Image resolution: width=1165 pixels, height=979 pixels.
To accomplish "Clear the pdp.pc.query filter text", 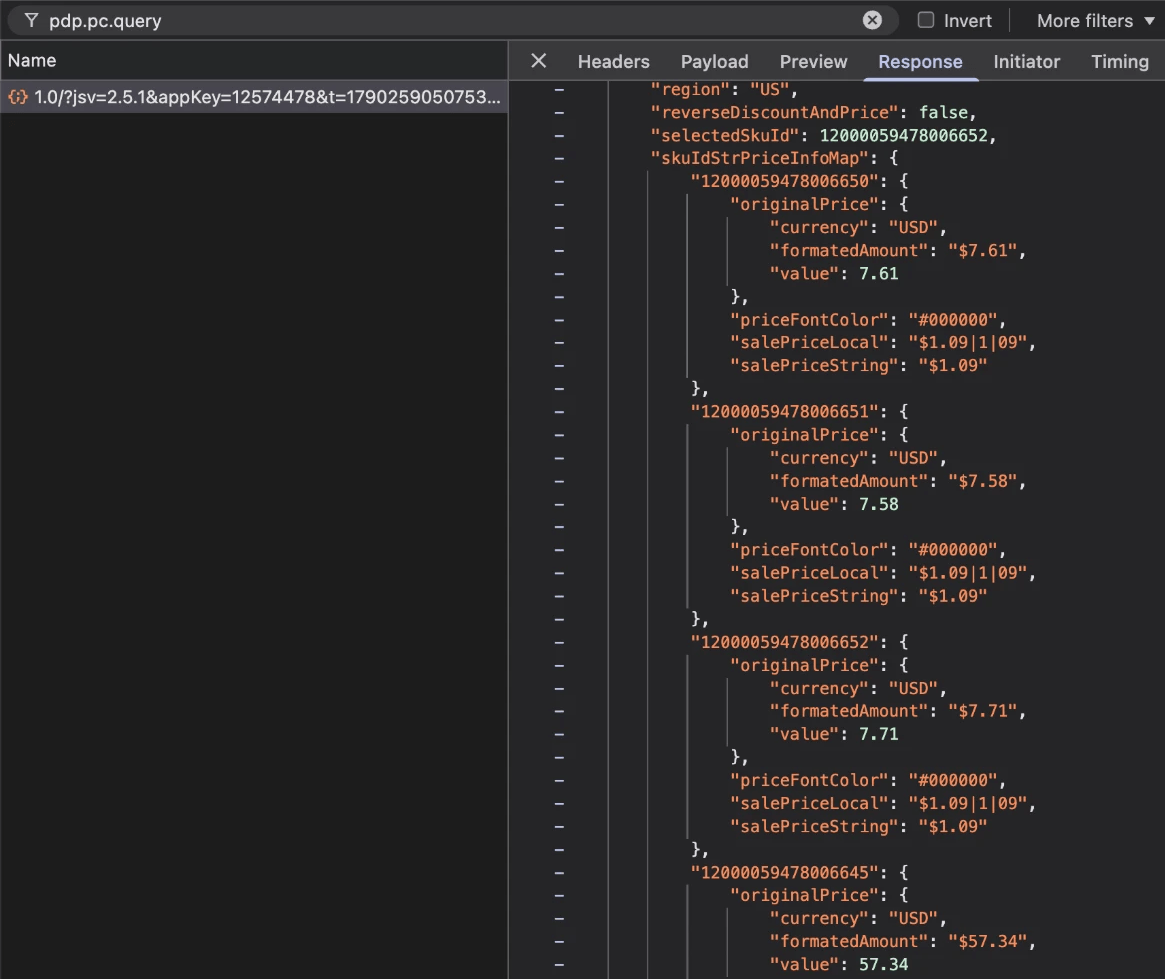I will [x=872, y=20].
